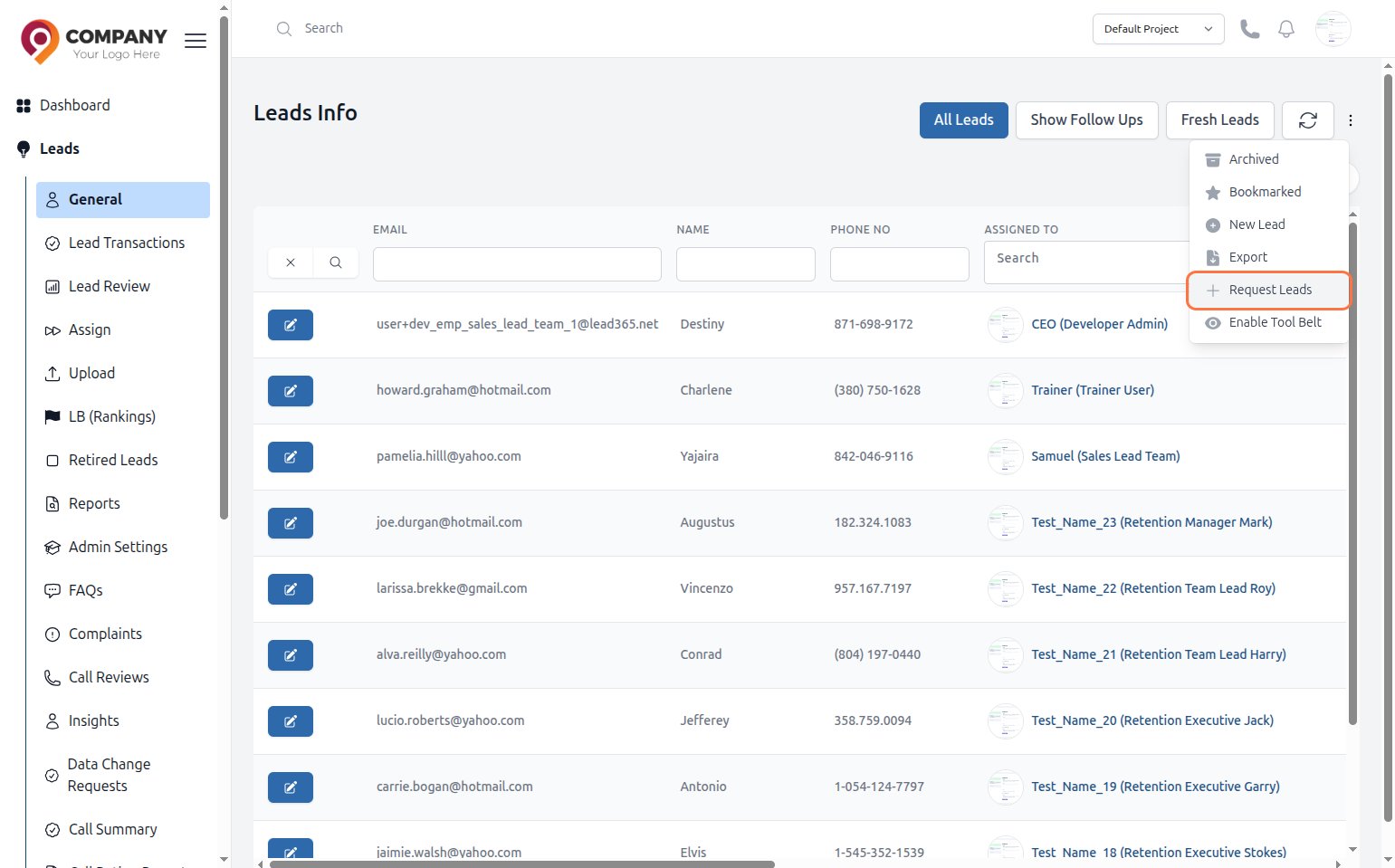This screenshot has height=868, width=1395.
Task: Click the sidebar vertical scrollbar
Action: click(x=224, y=267)
